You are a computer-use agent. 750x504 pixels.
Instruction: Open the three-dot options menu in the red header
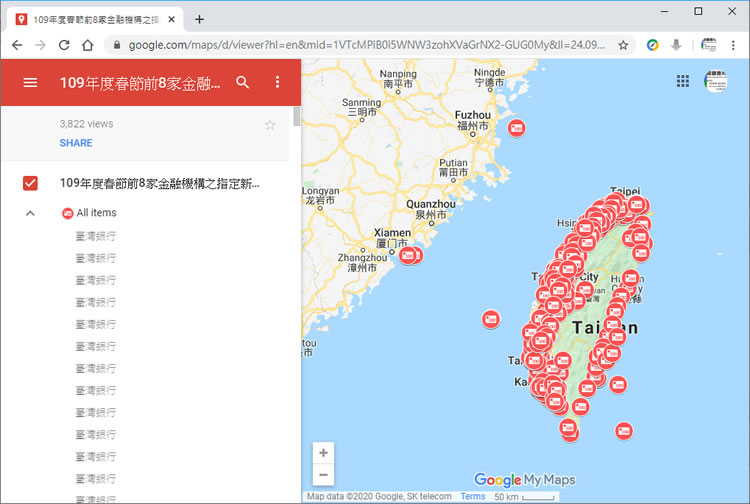(x=277, y=83)
